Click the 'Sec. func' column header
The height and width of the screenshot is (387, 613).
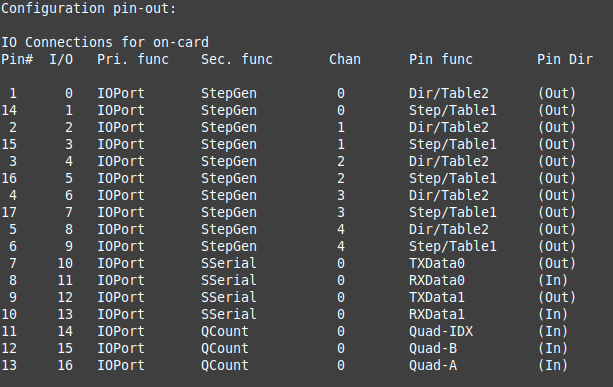click(x=237, y=59)
